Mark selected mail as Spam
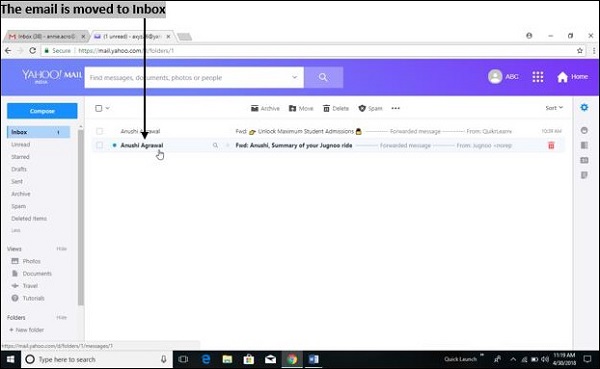The height and width of the screenshot is (369, 600). [370, 108]
